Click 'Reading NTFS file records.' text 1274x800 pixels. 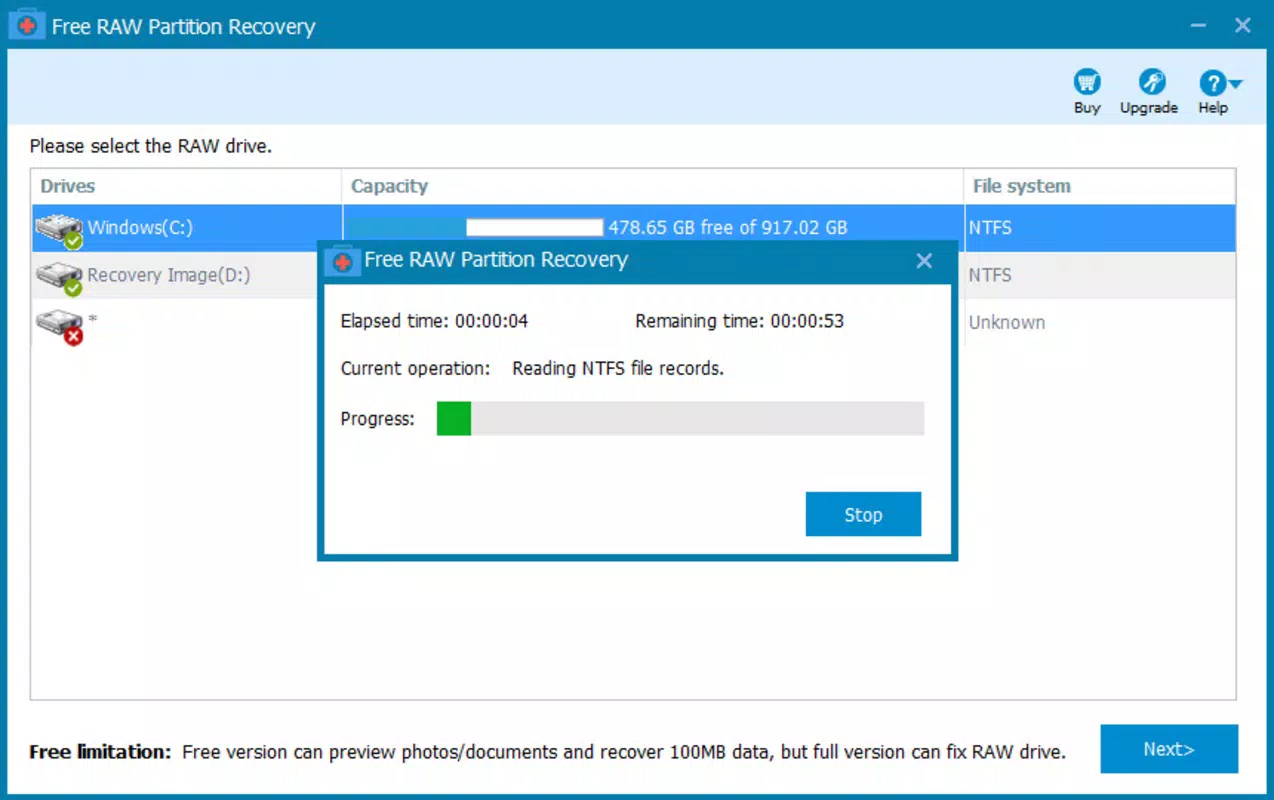pyautogui.click(x=618, y=368)
